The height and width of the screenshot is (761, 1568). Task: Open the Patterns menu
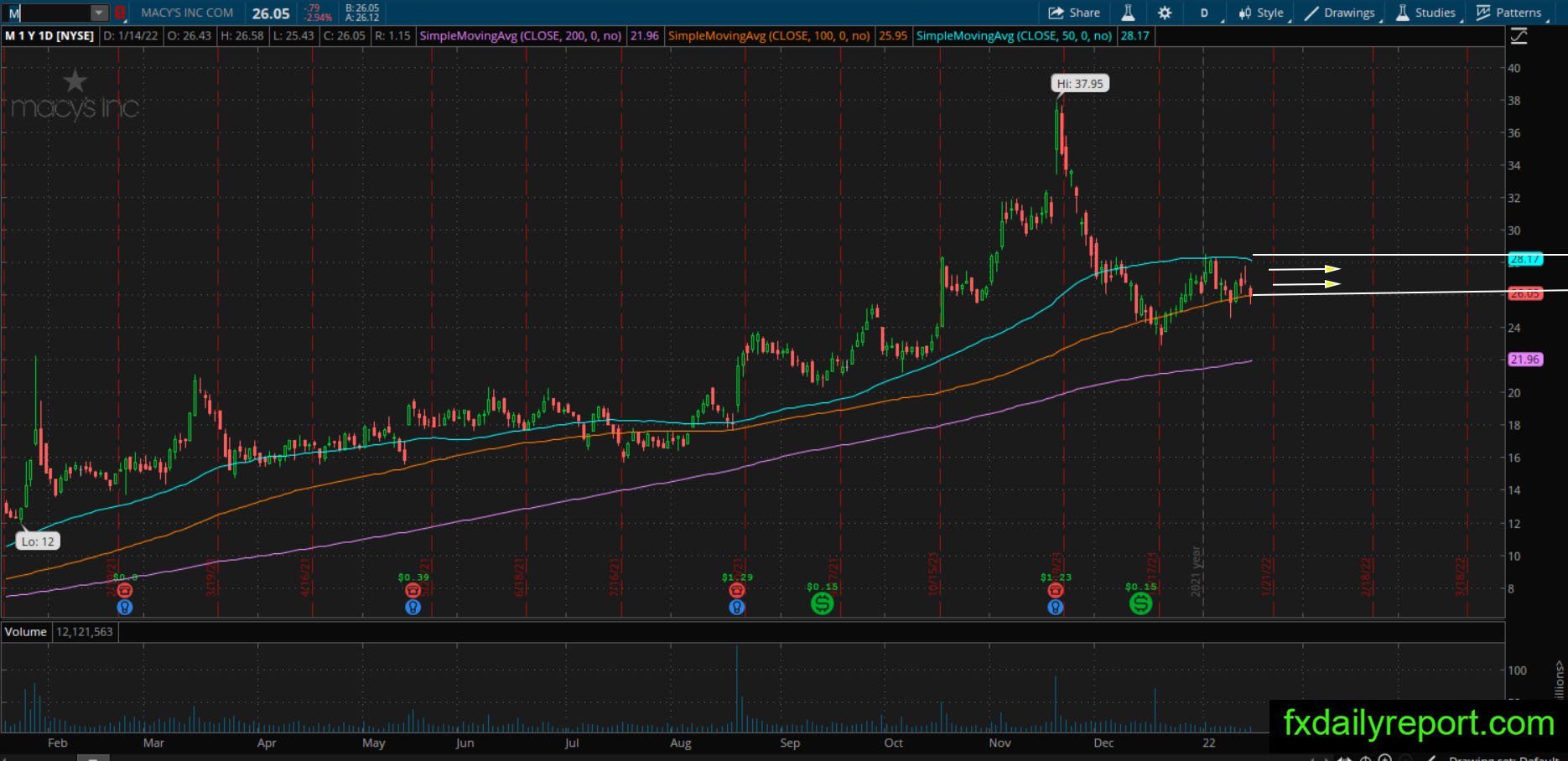tap(1511, 13)
